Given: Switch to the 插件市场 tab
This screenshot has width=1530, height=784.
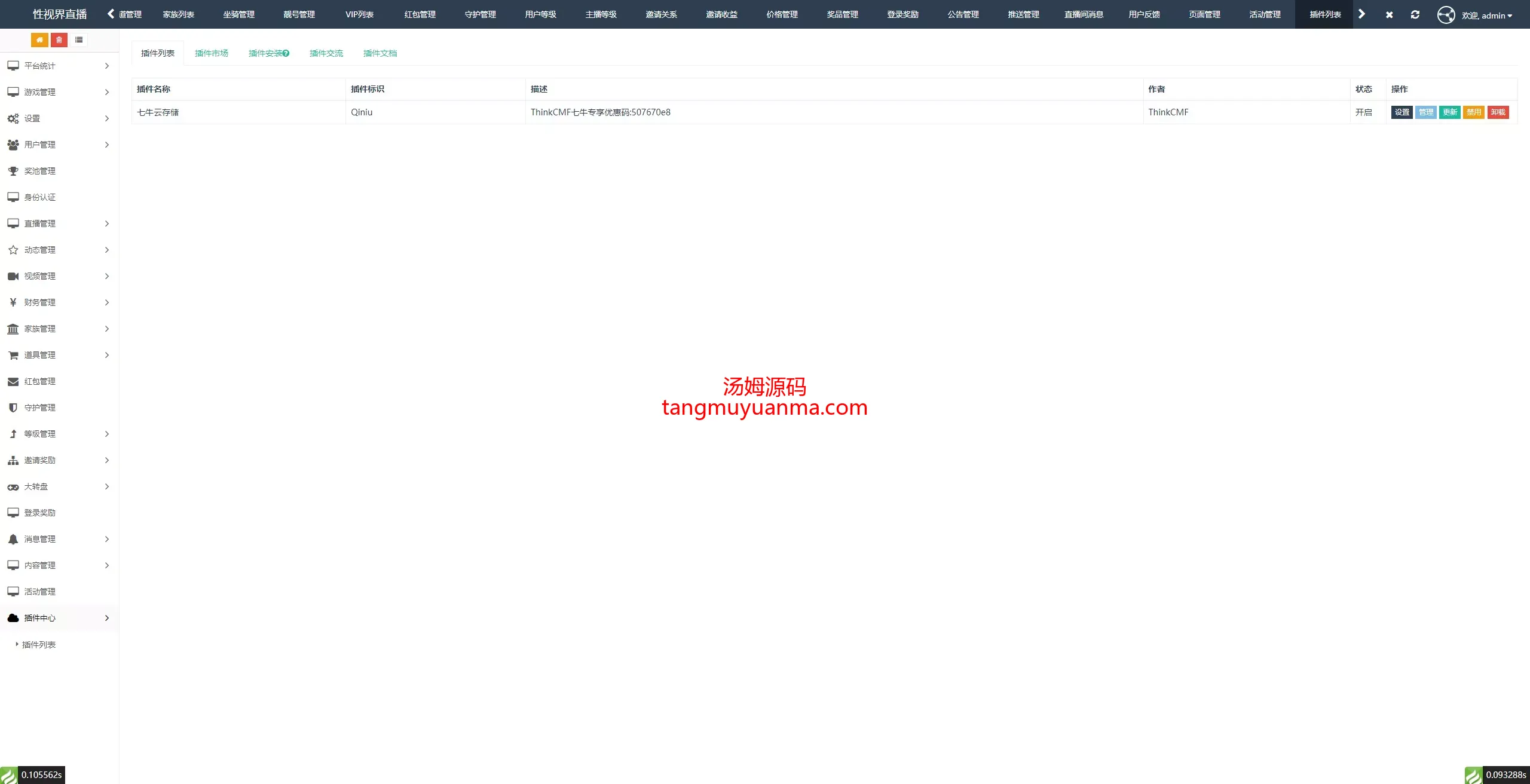Looking at the screenshot, I should click(x=212, y=53).
